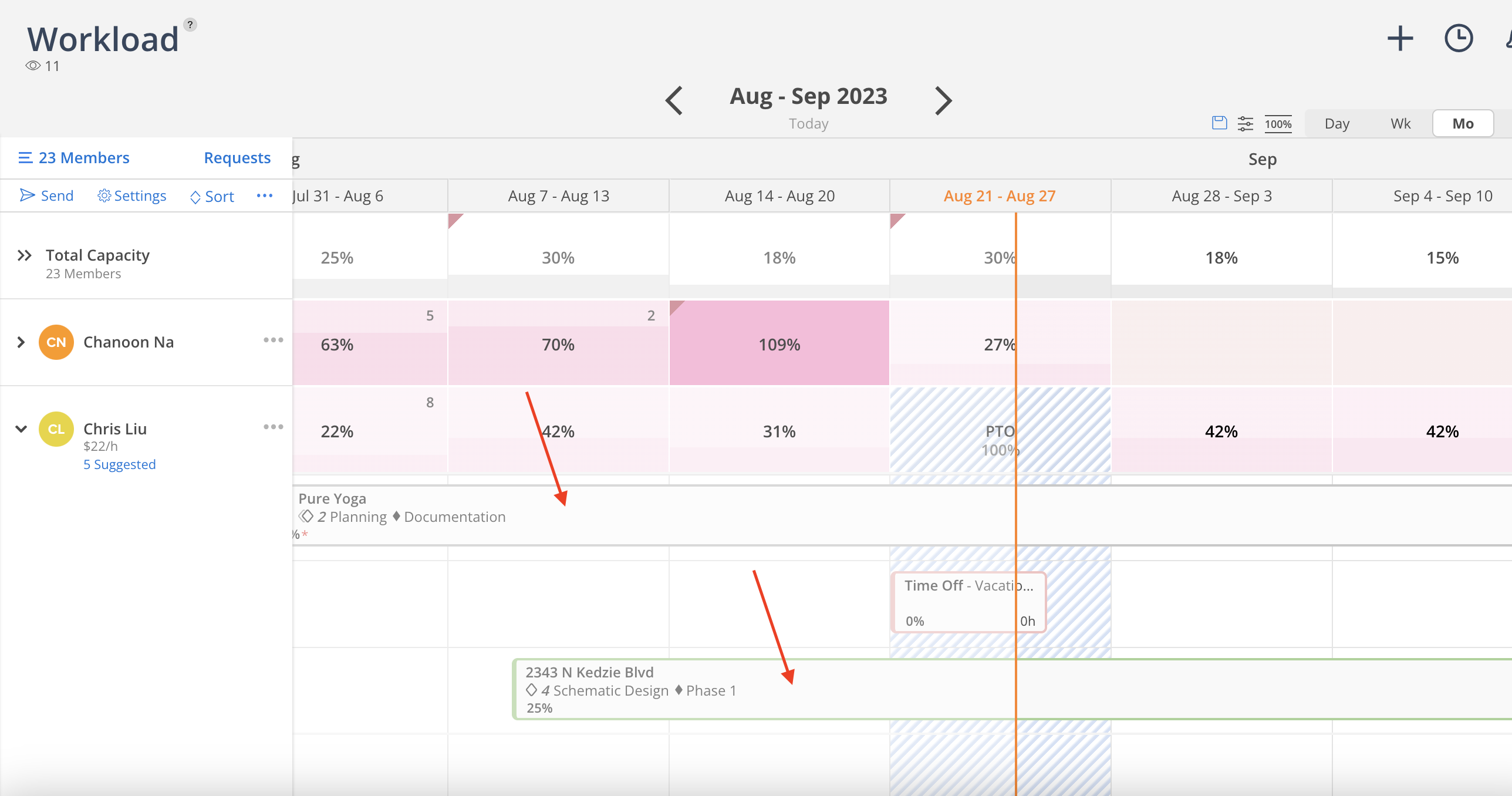The height and width of the screenshot is (796, 1512).
Task: Switch to the Requests tab
Action: coord(237,157)
